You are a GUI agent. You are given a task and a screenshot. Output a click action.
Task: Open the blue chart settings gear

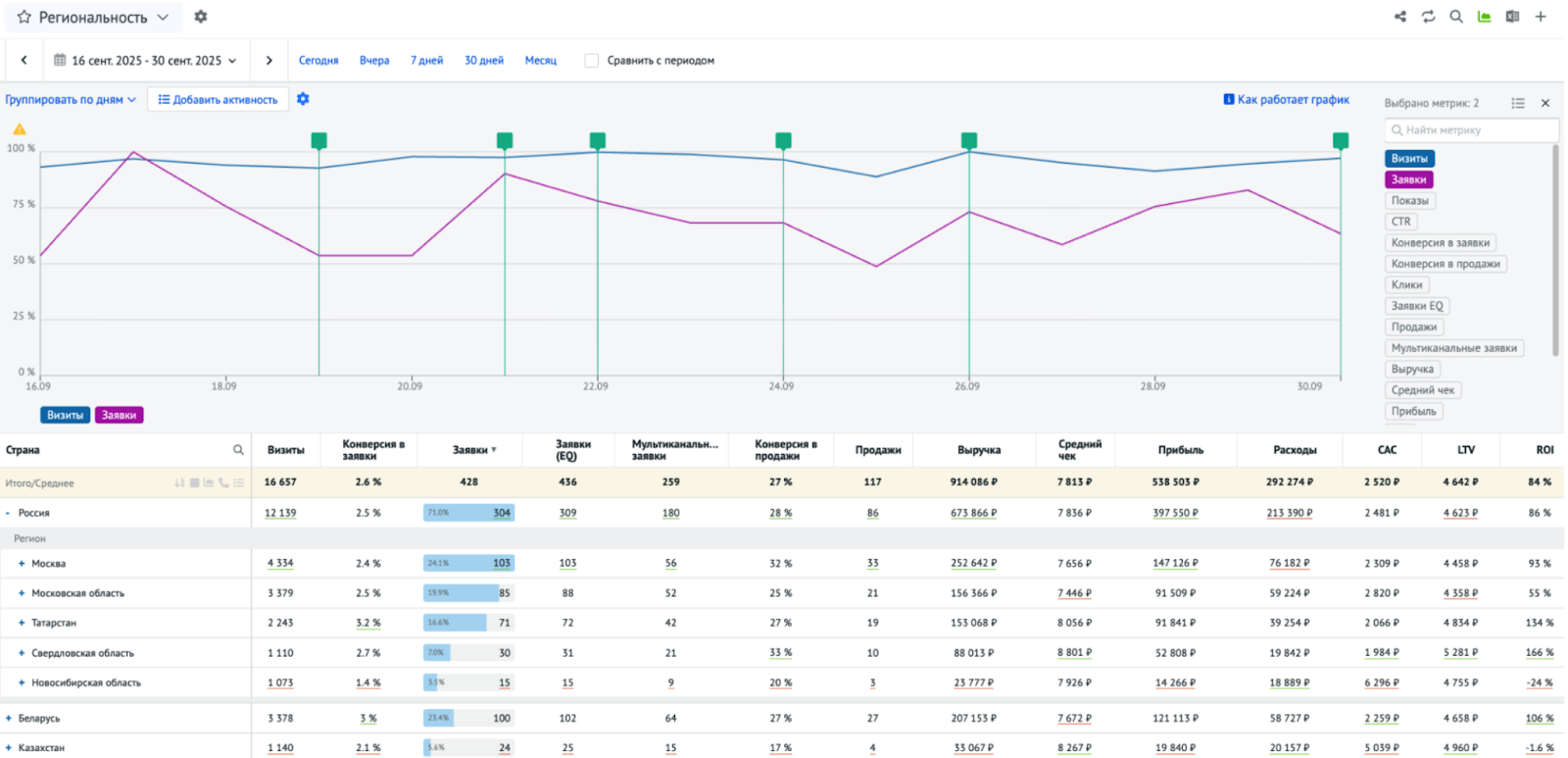click(303, 99)
